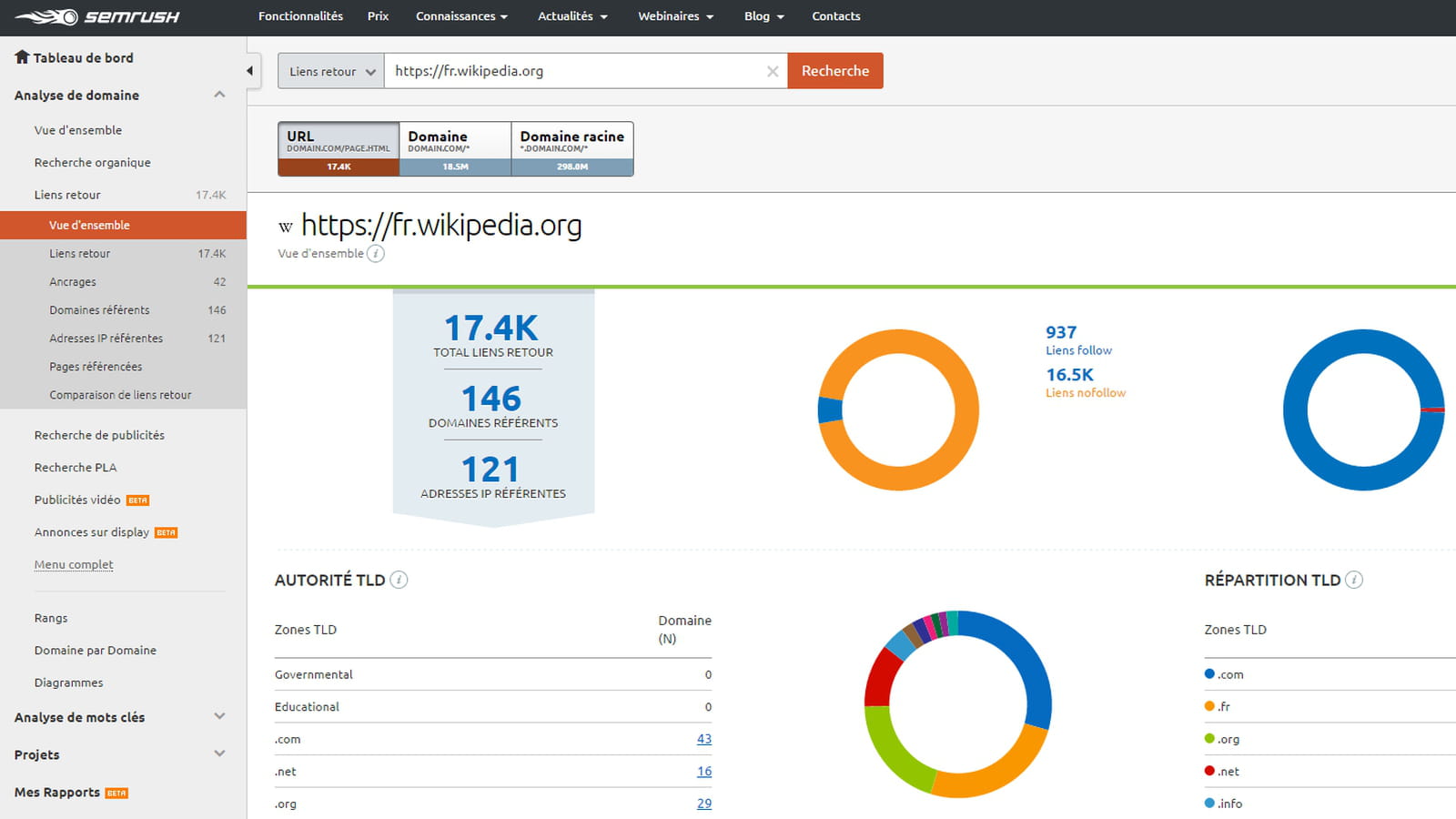Image resolution: width=1456 pixels, height=819 pixels.
Task: Switch to the Domaine racine tab
Action: (x=572, y=148)
